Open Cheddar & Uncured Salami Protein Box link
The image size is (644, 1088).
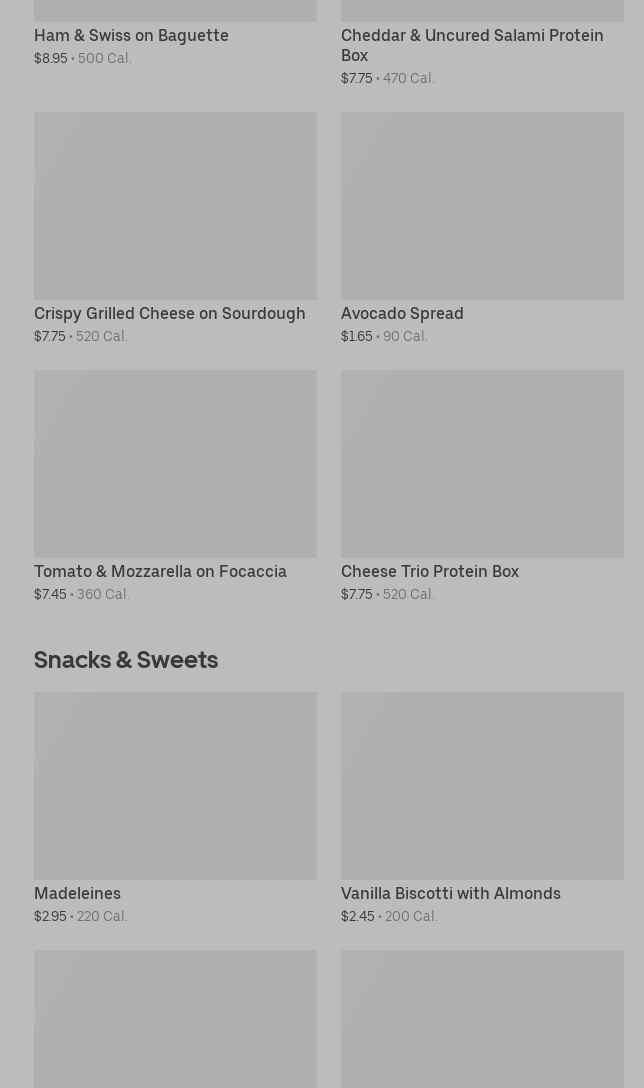471,45
